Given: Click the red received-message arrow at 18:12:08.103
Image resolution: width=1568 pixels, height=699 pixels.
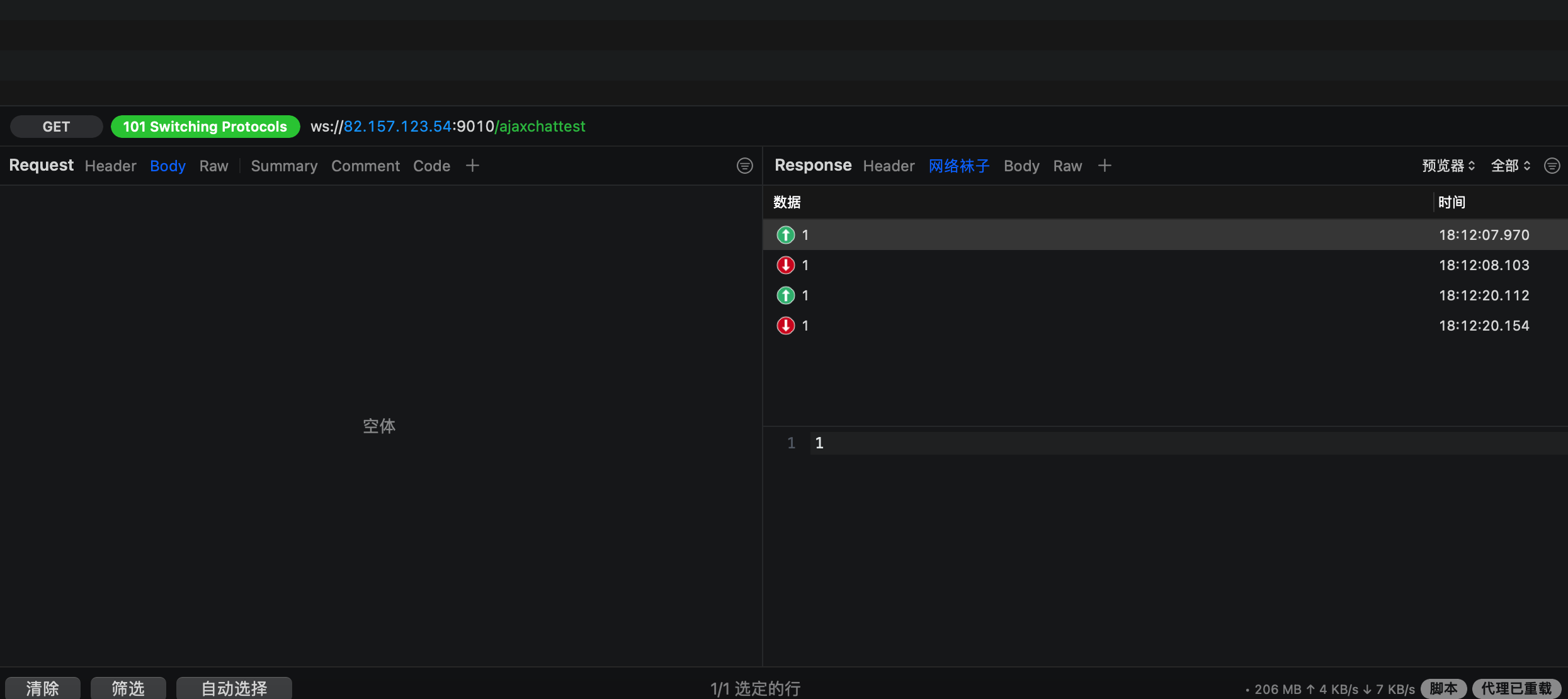Looking at the screenshot, I should [x=785, y=264].
